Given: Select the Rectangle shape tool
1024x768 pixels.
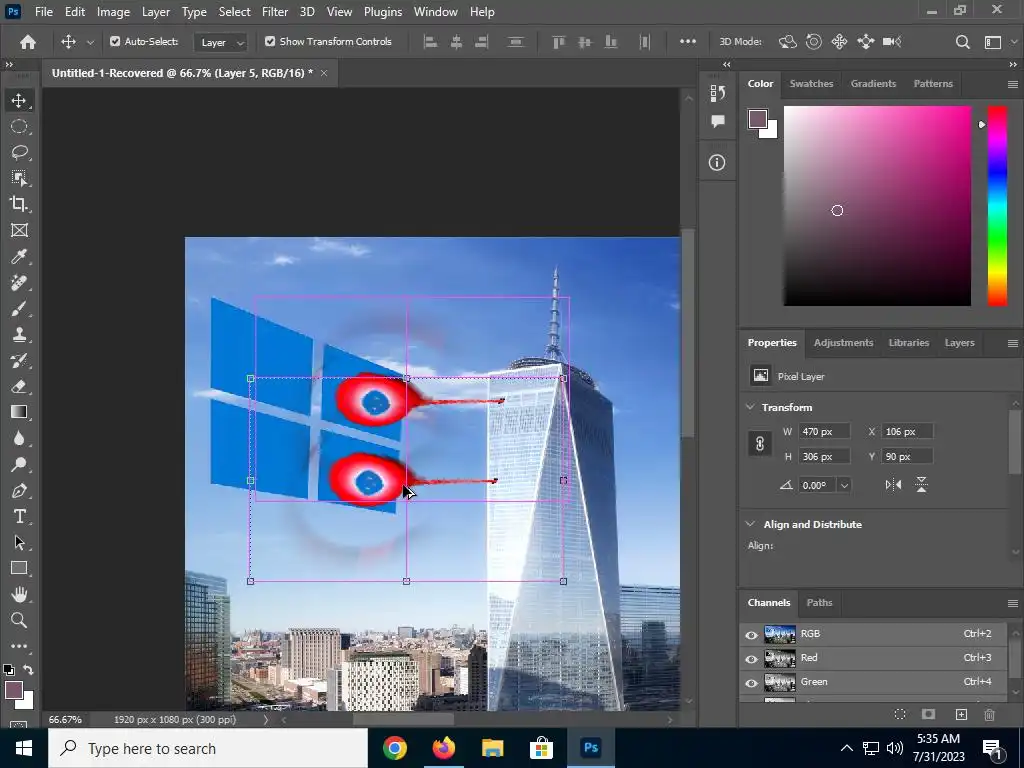Looking at the screenshot, I should [x=19, y=568].
